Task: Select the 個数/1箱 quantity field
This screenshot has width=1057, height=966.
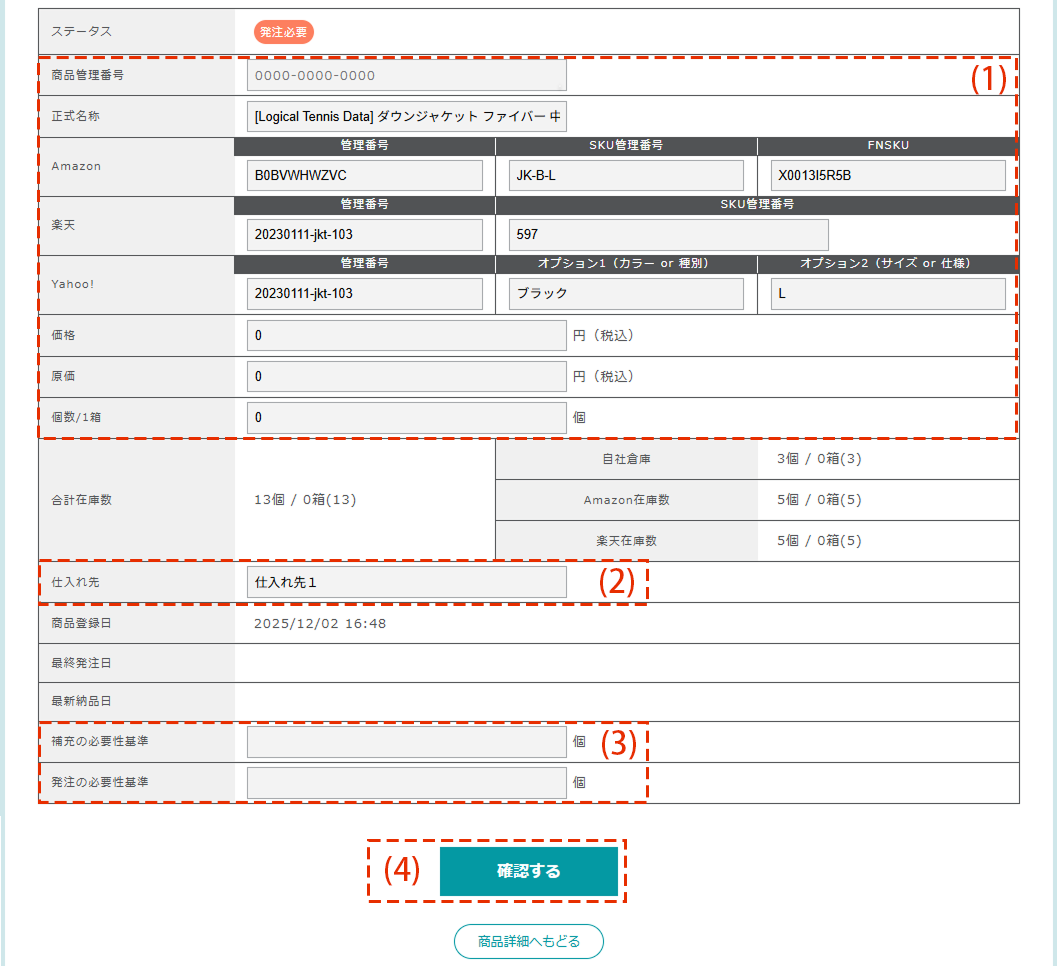Action: pyautogui.click(x=406, y=418)
